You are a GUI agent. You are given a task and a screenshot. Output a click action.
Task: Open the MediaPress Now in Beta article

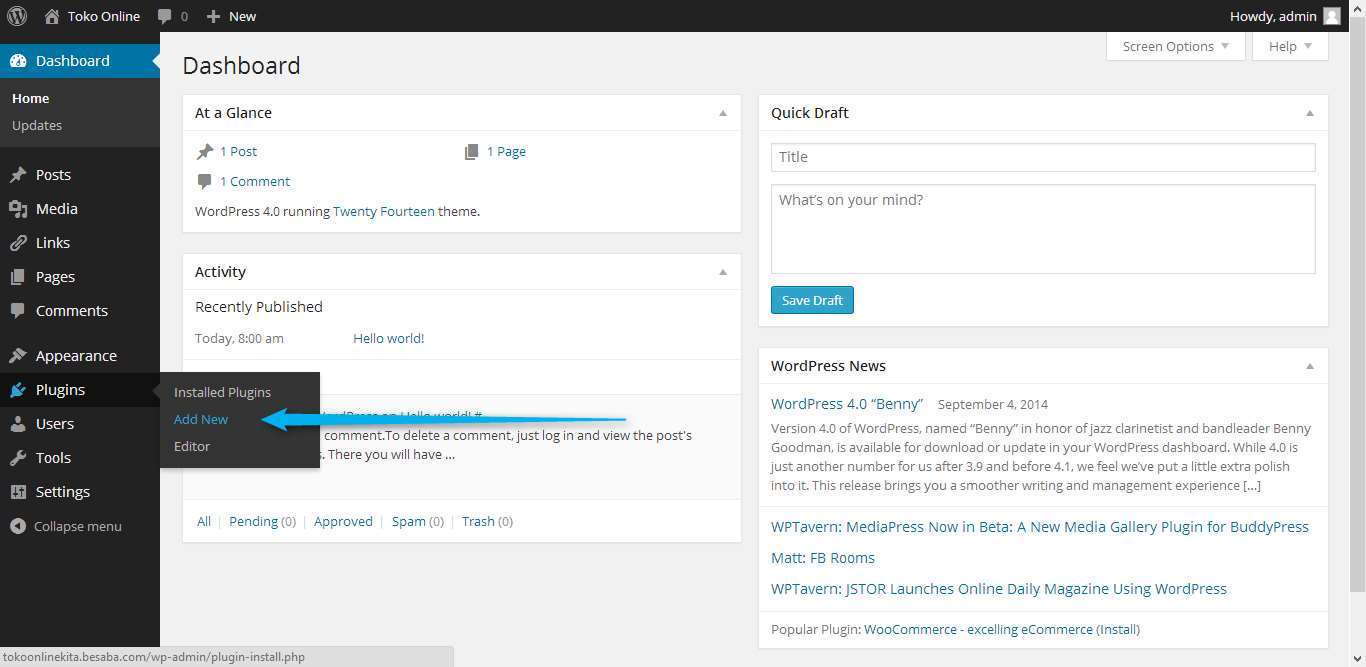pyautogui.click(x=1040, y=527)
